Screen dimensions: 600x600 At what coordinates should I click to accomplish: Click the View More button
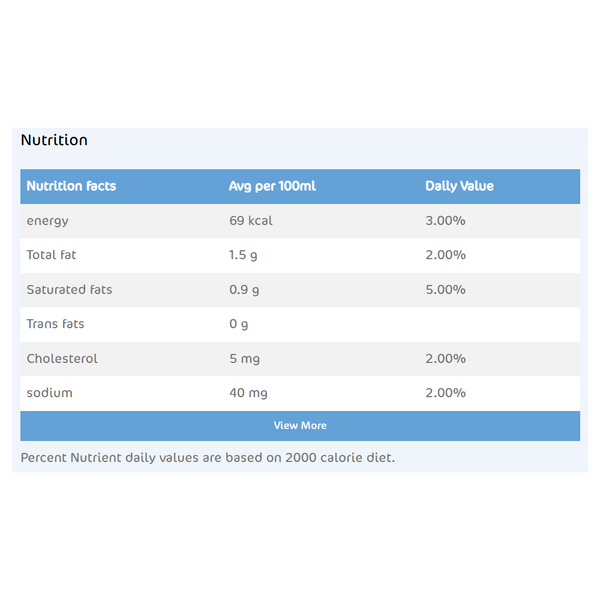[300, 426]
